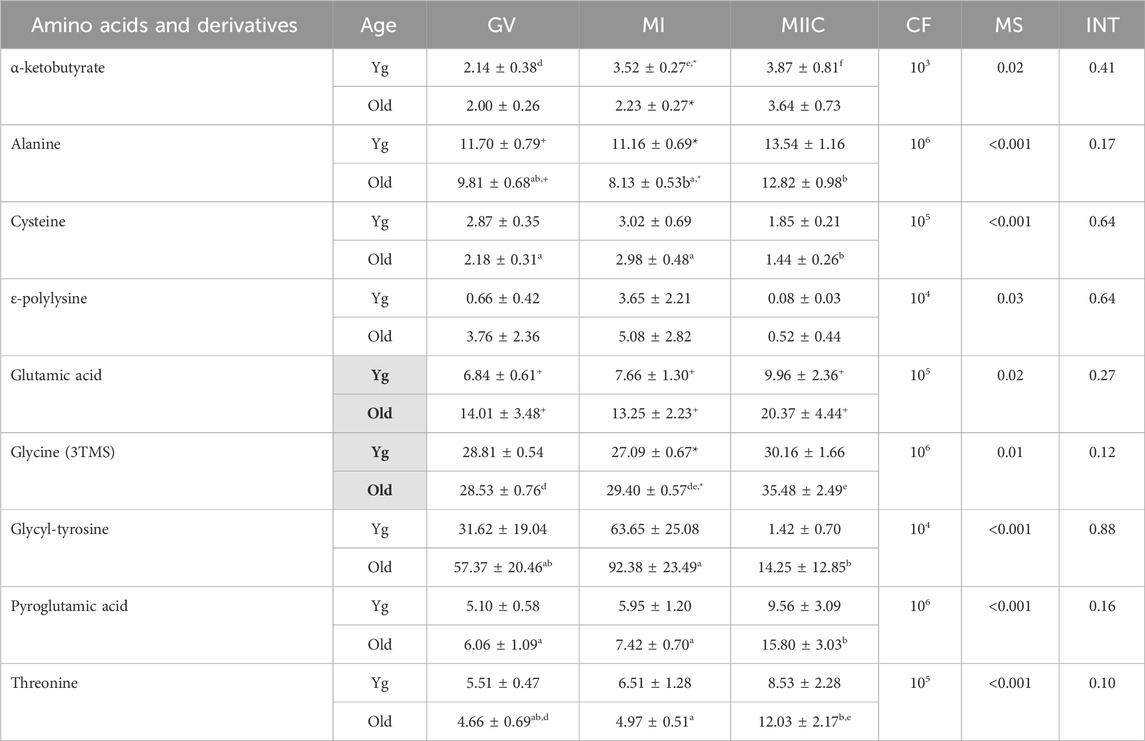Select the MI value 92.38 ± 23.49
Screen dimensions: 1145x741
[656, 567]
